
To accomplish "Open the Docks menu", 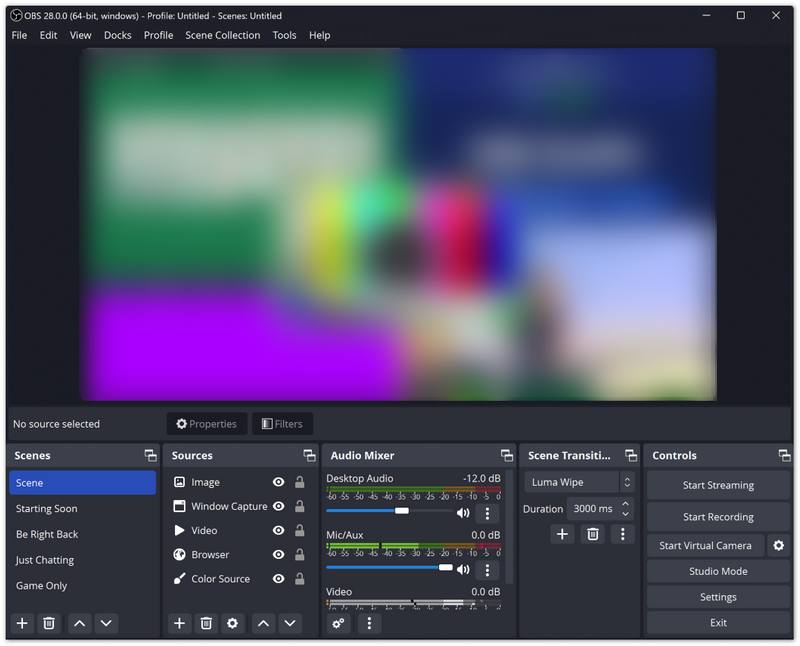I will point(117,35).
